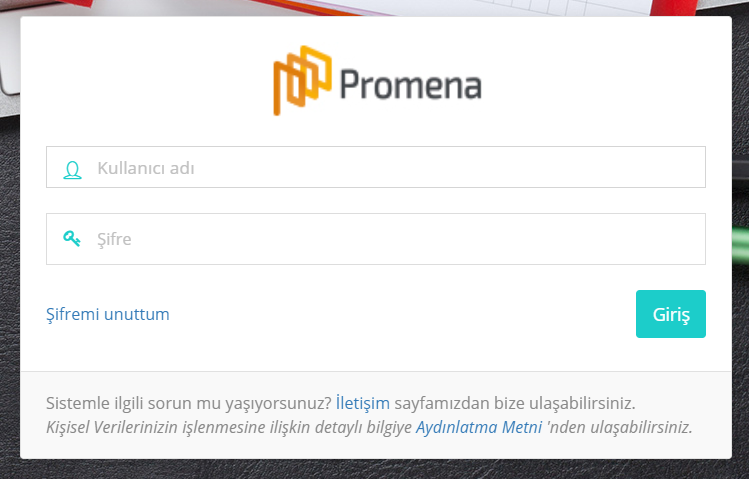Viewport: 749px width, 479px height.
Task: Focus the Şifre password field
Action: pos(375,239)
